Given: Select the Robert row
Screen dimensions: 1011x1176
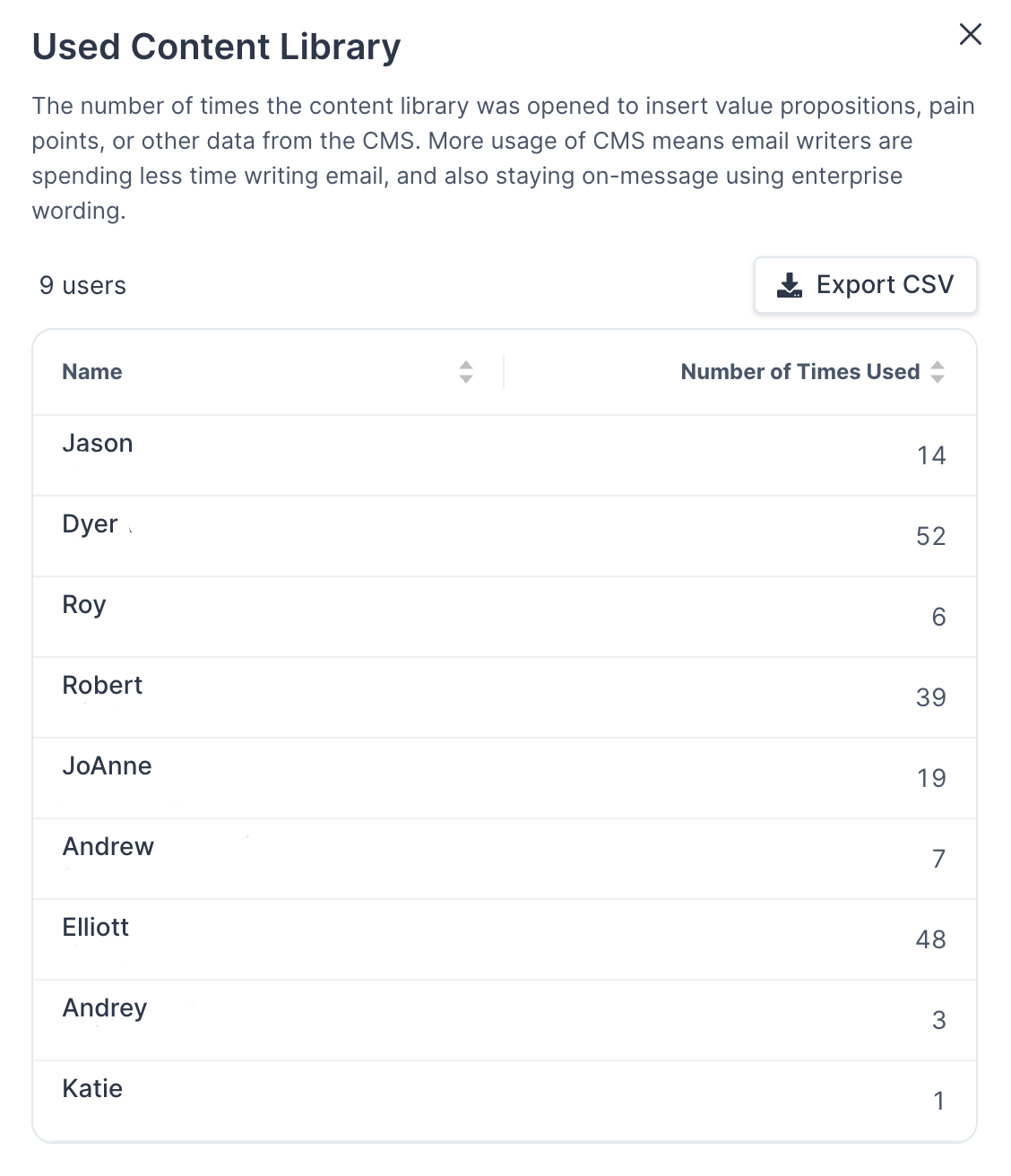Looking at the screenshot, I should tap(505, 697).
